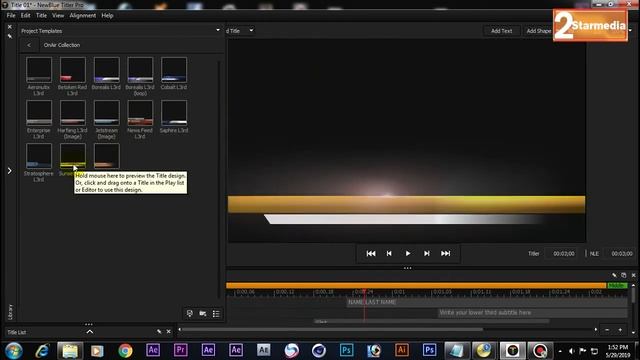Click the middle icon in library bottom toolbar
640x360 pixels.
(203, 313)
